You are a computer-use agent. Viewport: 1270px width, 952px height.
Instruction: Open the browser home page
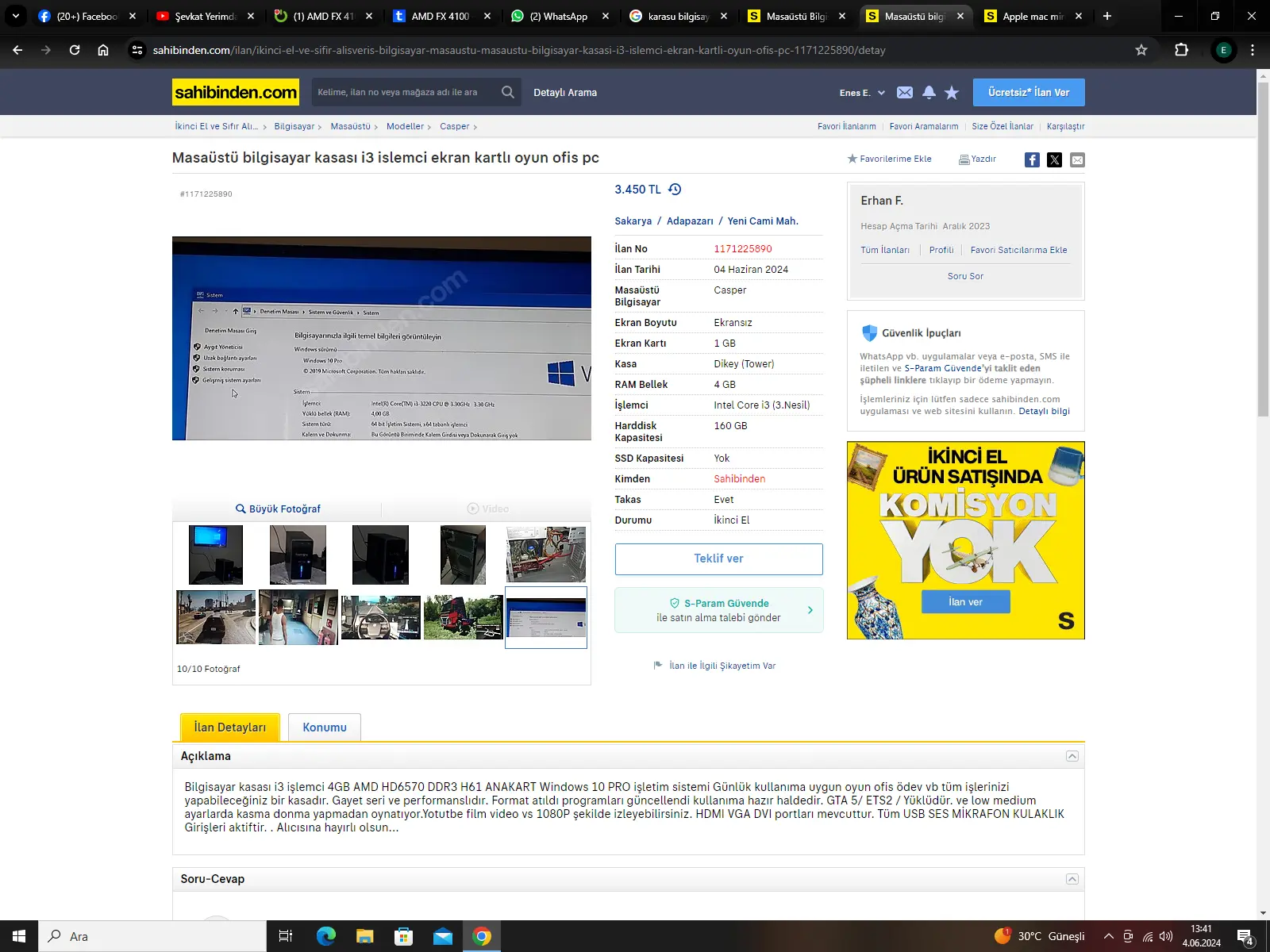point(103,50)
